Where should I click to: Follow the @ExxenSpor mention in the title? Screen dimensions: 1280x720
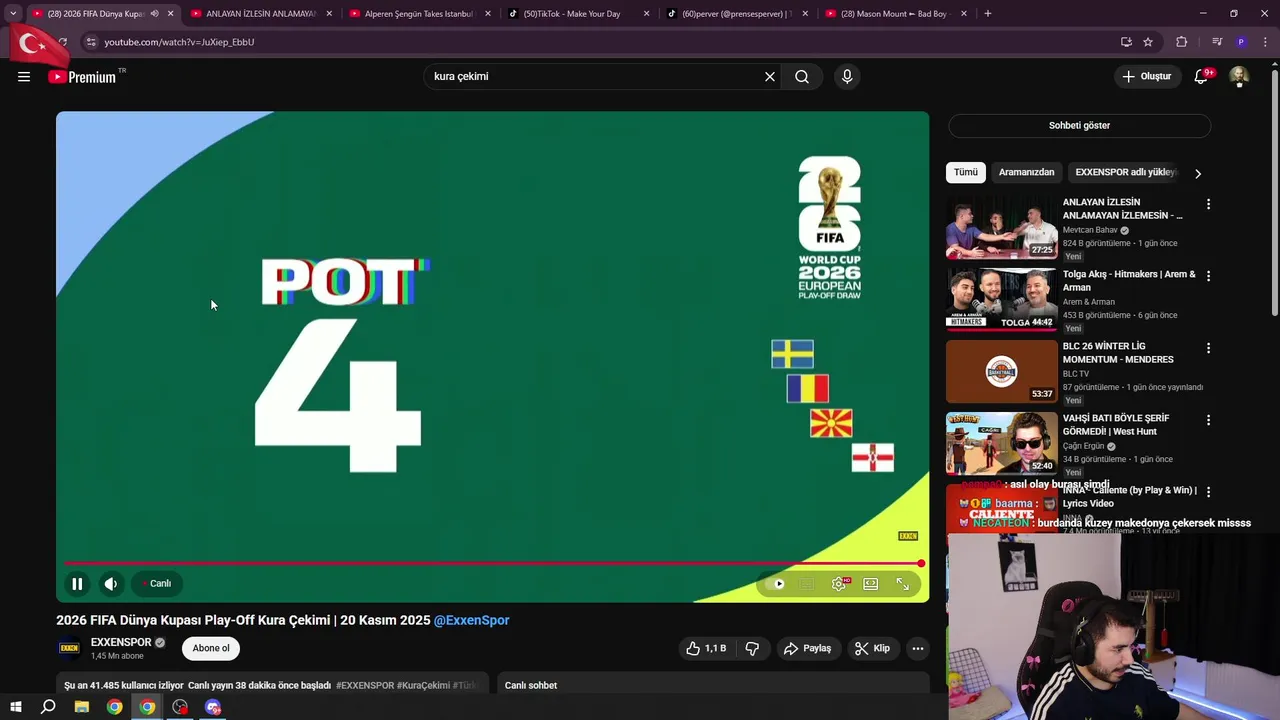(472, 620)
